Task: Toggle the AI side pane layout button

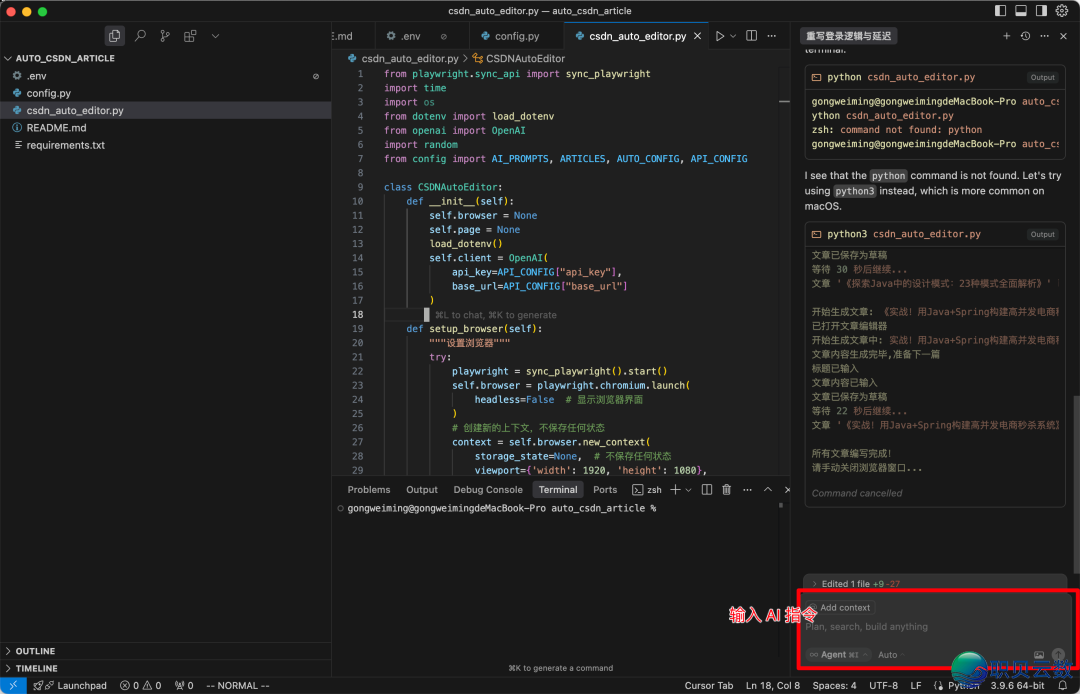Action: pos(1041,11)
